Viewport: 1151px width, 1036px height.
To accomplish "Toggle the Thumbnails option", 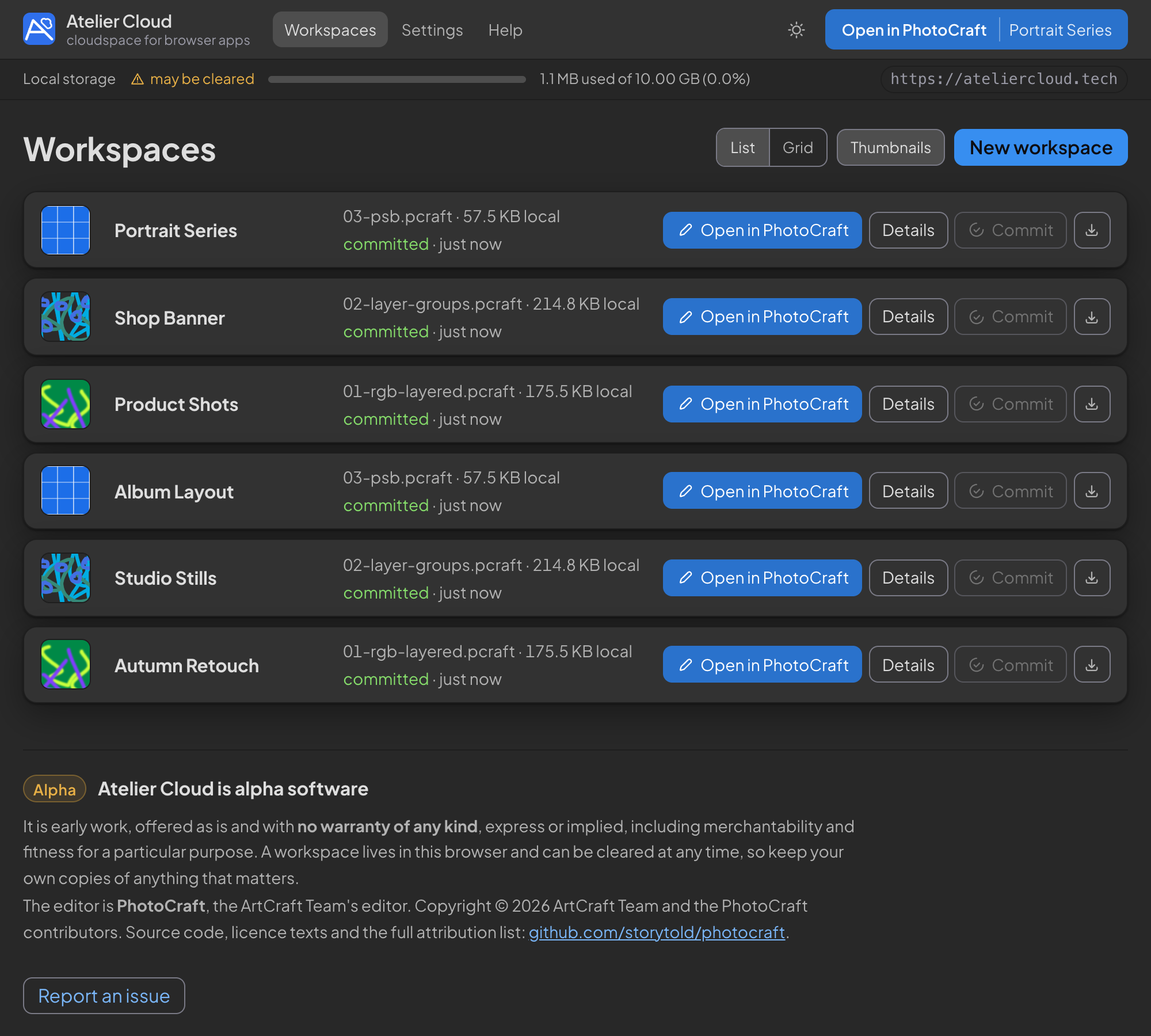I will point(890,147).
